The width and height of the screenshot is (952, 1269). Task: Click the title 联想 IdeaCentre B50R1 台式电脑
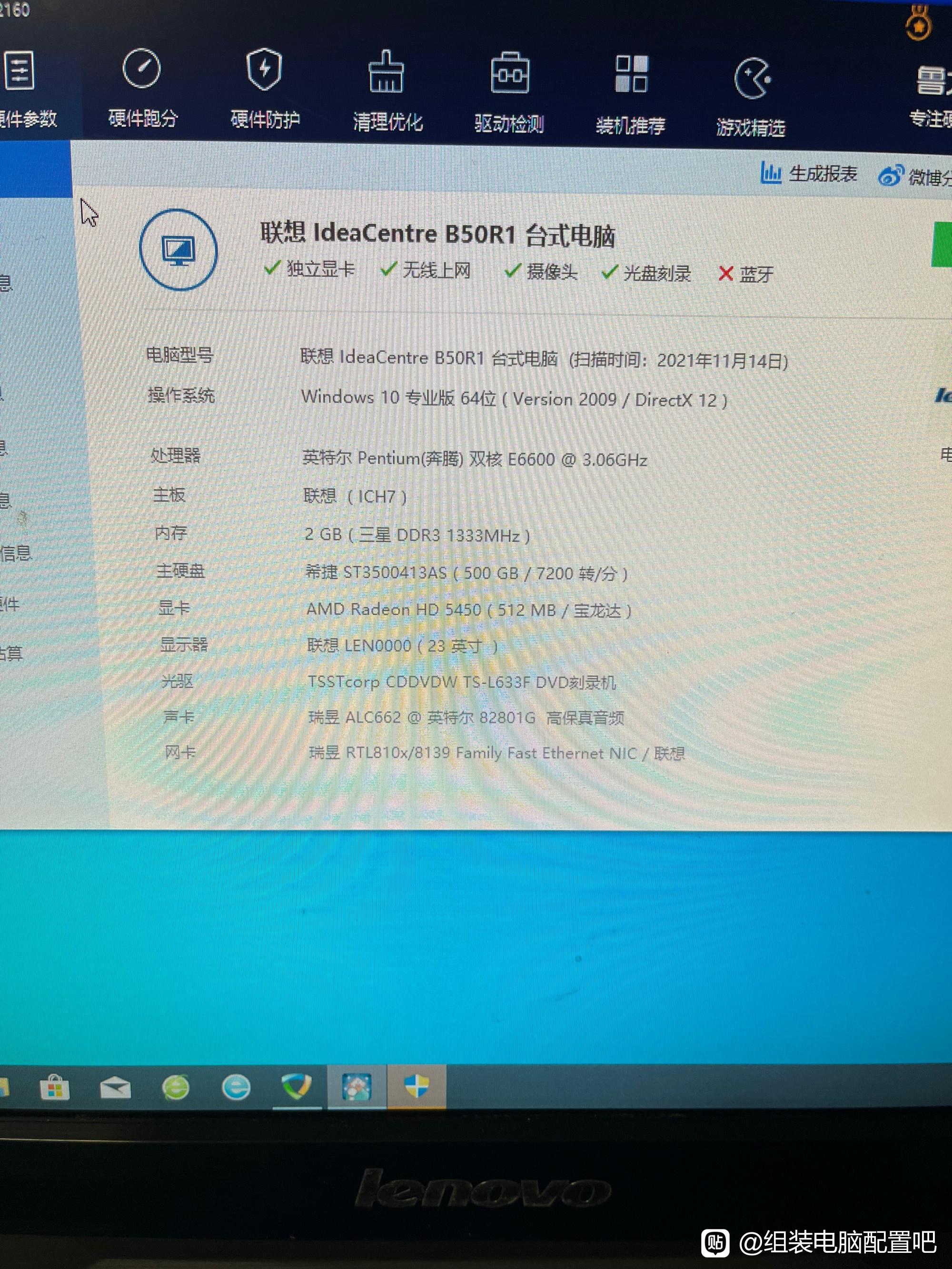click(x=438, y=234)
